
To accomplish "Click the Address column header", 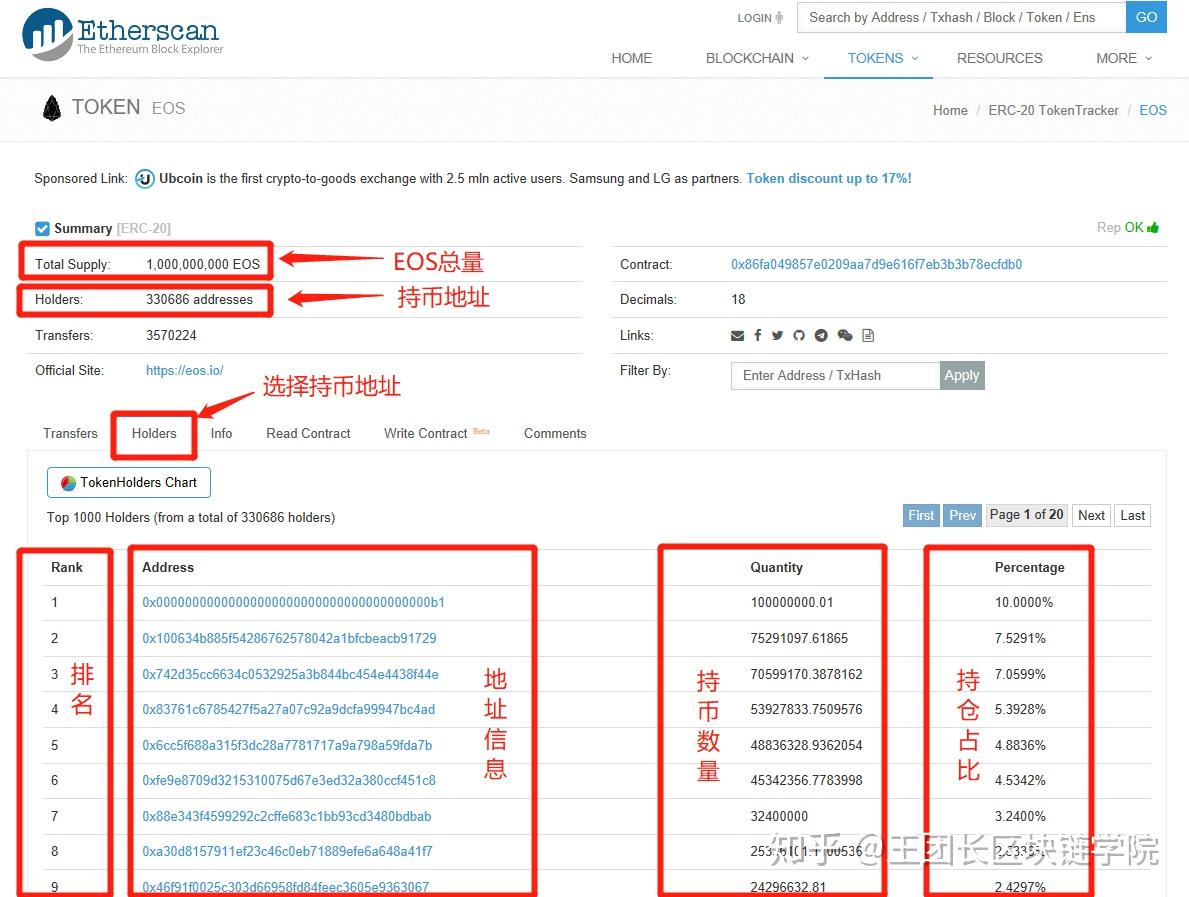I will coord(168,568).
